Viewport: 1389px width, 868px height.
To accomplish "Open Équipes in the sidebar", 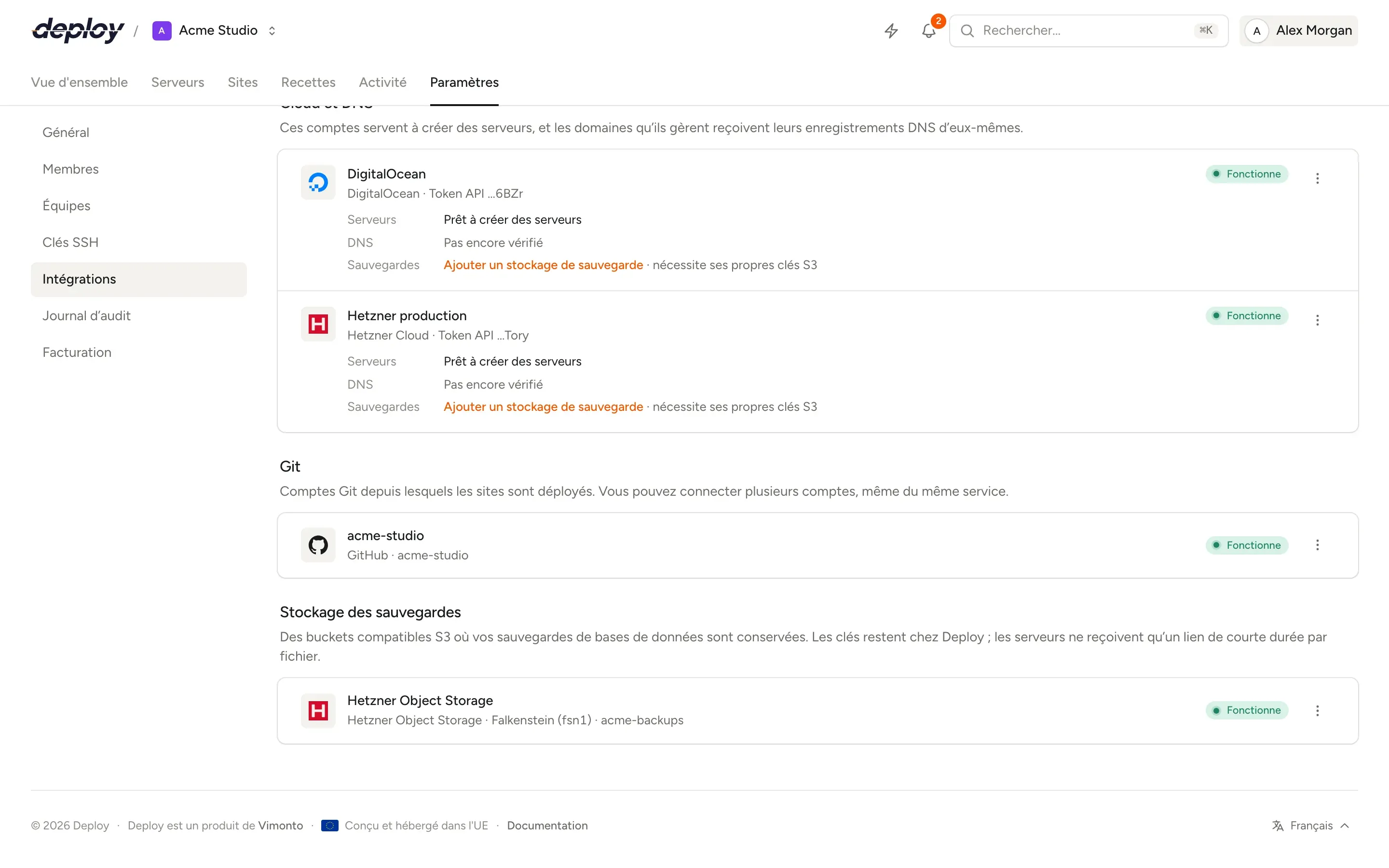I will pos(139,206).
